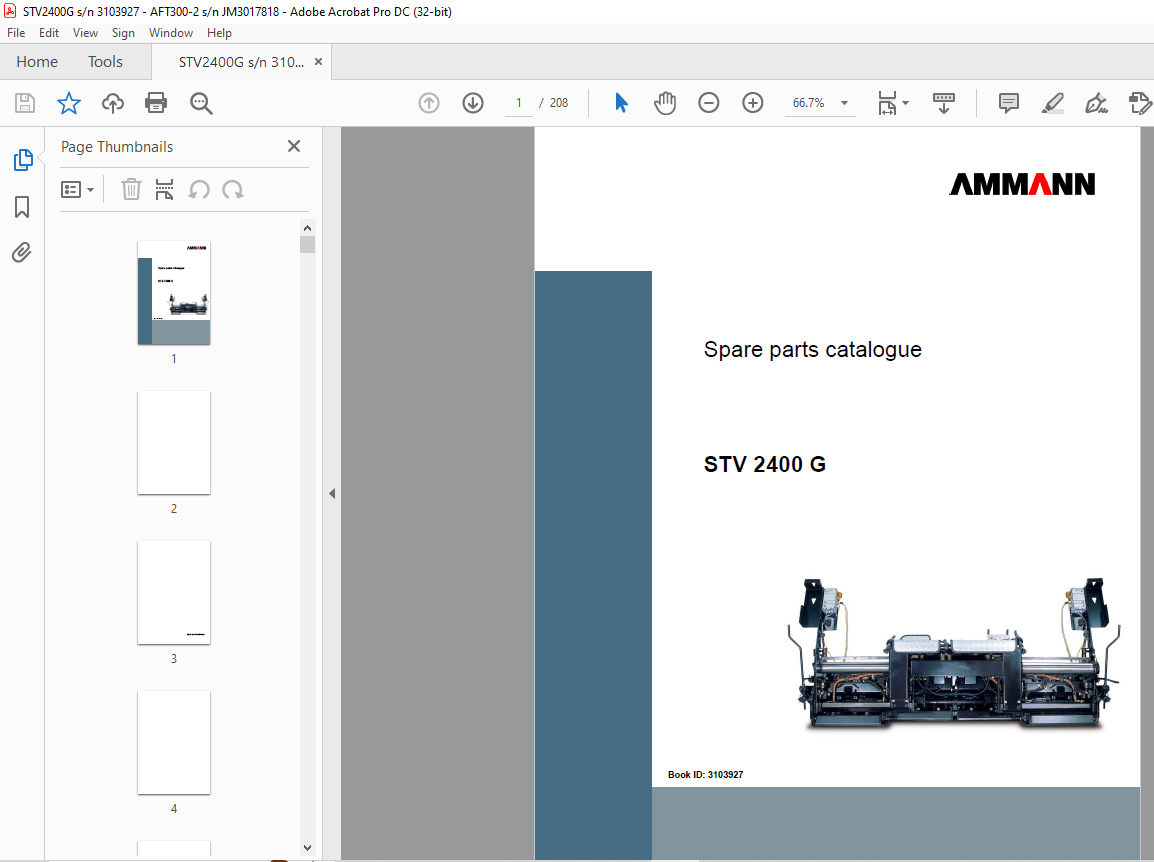This screenshot has width=1154, height=862.
Task: Click the 'Spare parts catalogue' text
Action: 813,349
